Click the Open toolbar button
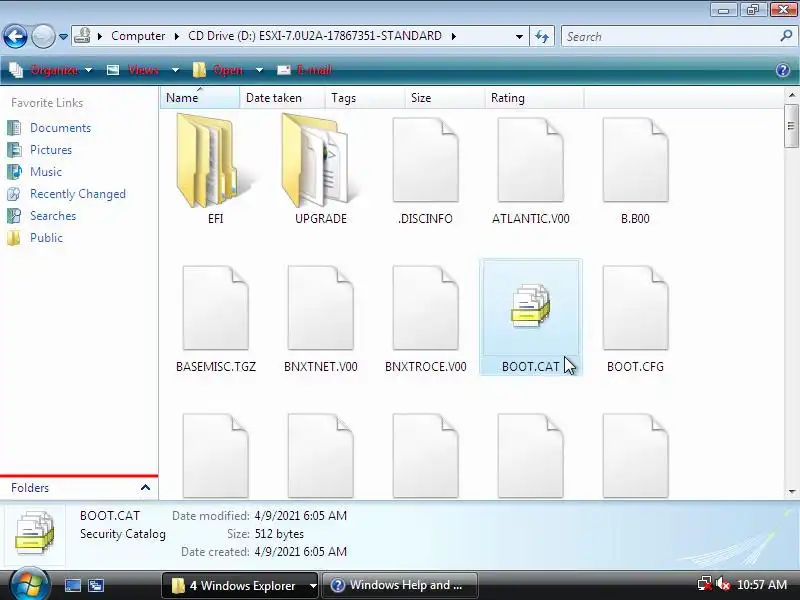The image size is (800, 600). tap(218, 70)
